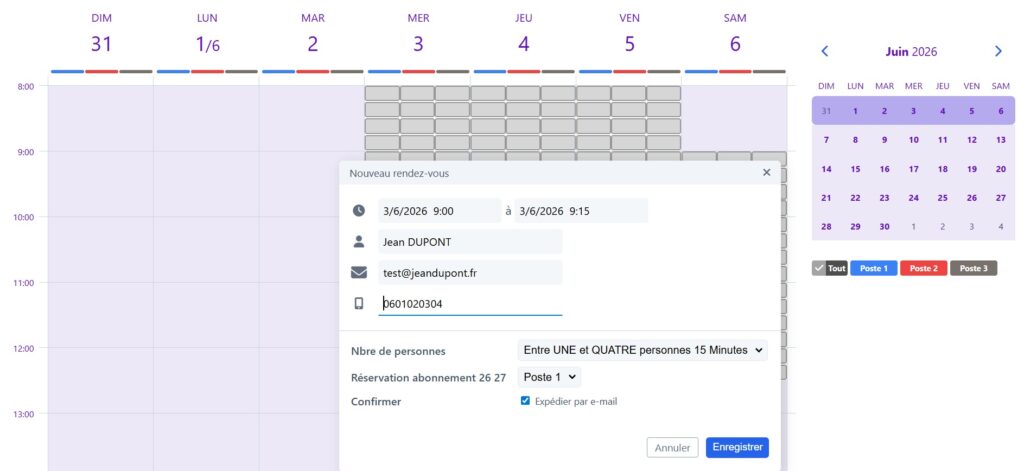Close the Nouveau rendez-vous dialog
1024x471 pixels.
tap(767, 172)
